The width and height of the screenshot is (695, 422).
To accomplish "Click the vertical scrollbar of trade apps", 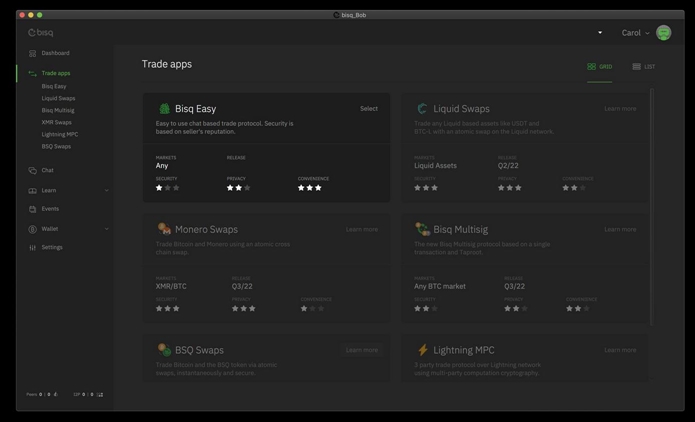I will tap(652, 207).
